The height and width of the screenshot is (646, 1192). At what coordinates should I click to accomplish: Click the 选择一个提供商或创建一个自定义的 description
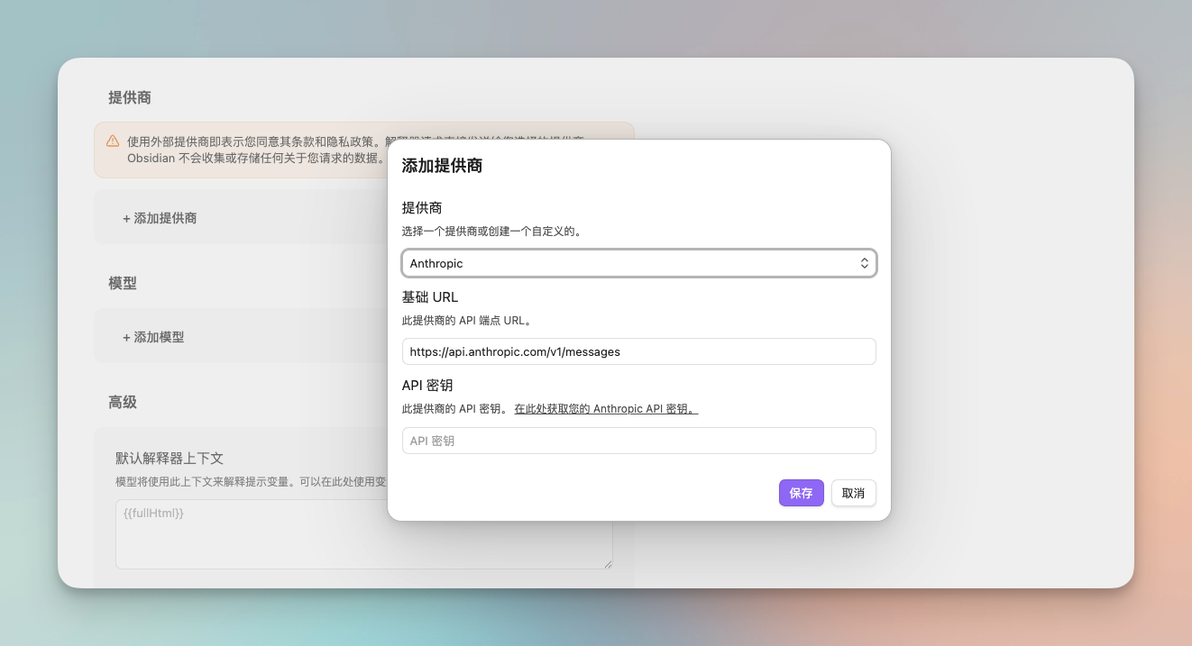[492, 231]
